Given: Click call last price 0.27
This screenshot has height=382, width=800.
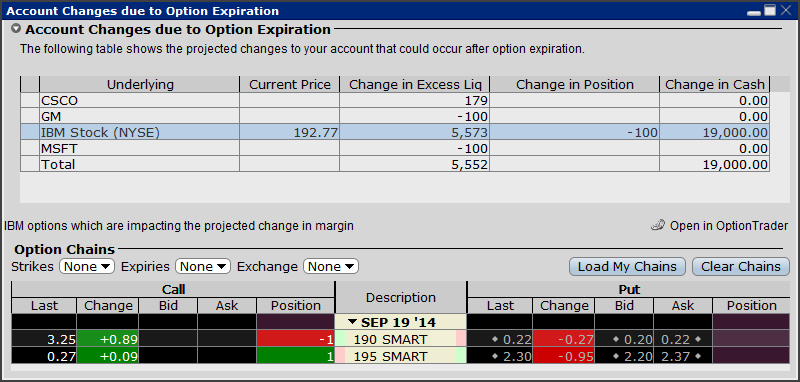Looking at the screenshot, I should click(x=44, y=356).
